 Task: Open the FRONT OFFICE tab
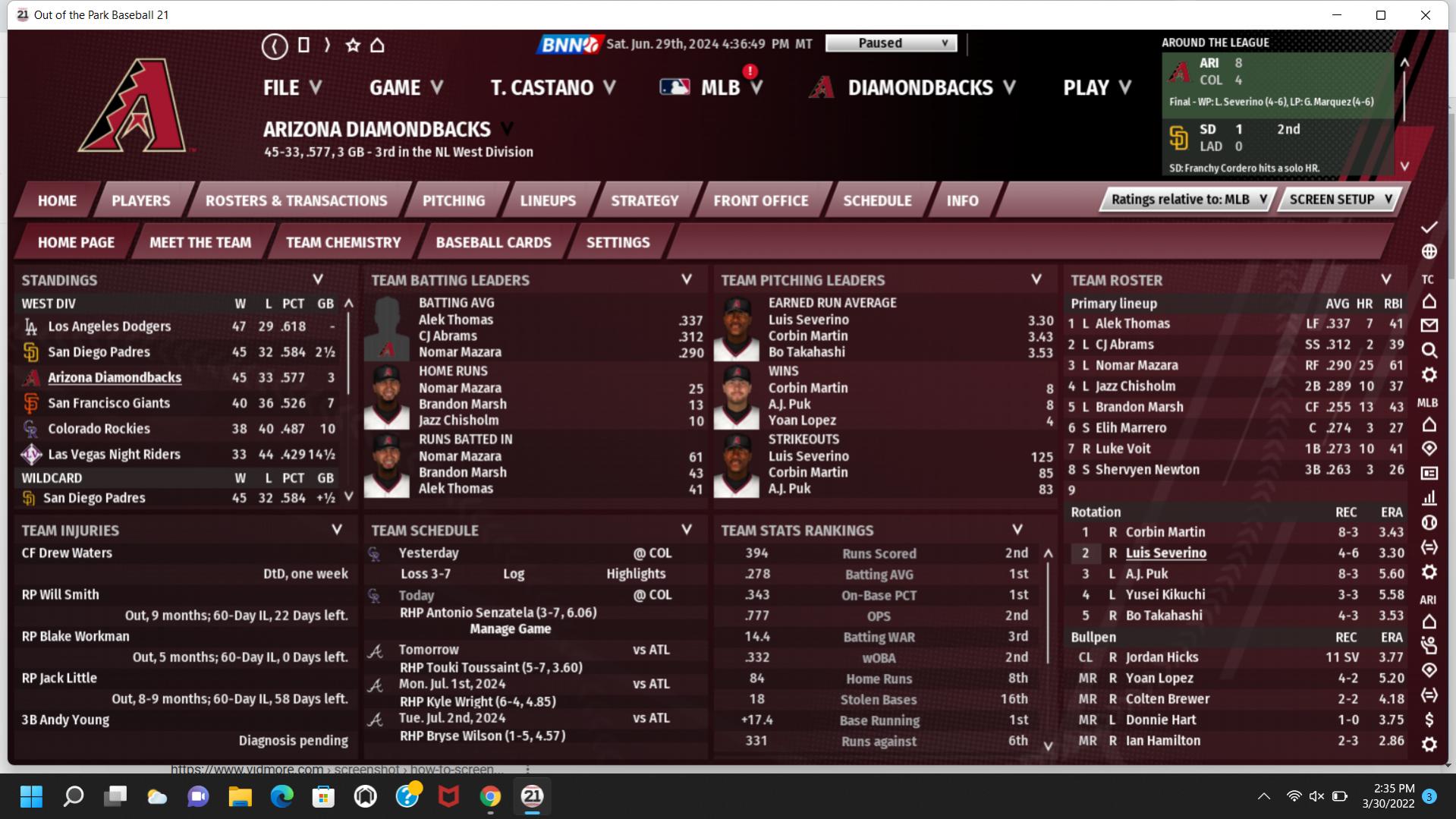tap(761, 200)
